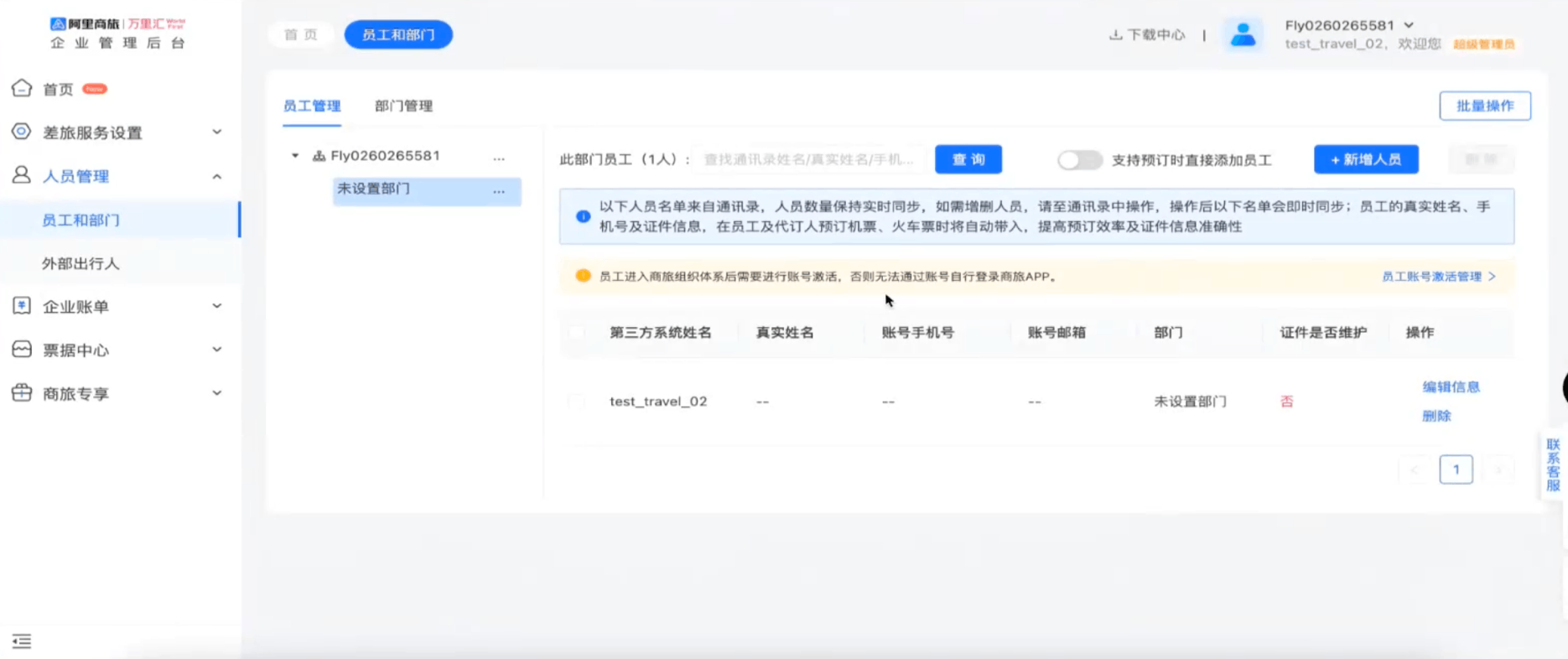Focus the employee search input field
The height and width of the screenshot is (659, 1568).
(x=809, y=159)
